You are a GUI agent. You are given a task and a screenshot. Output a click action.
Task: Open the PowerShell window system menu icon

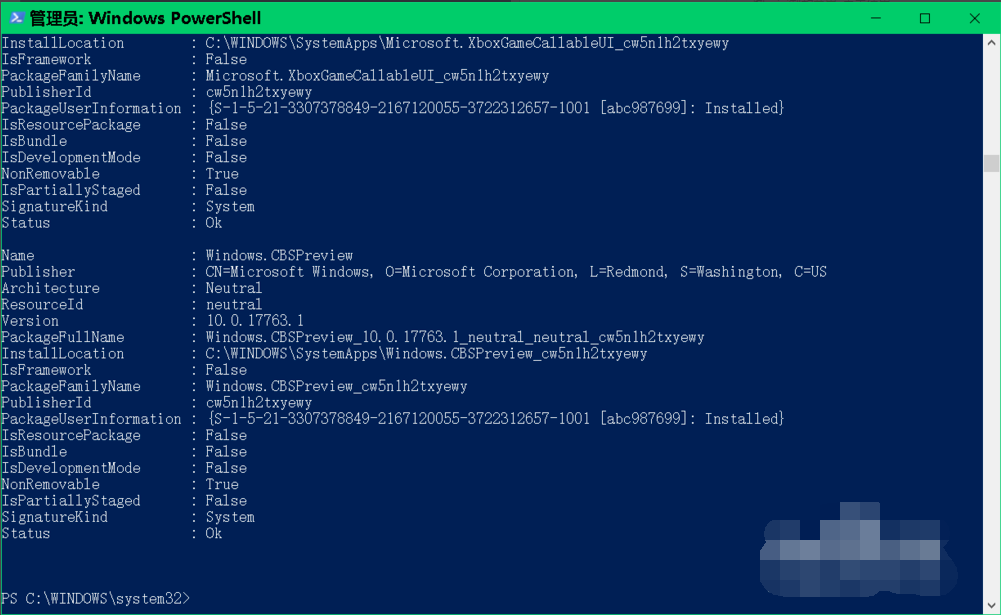[x=16, y=18]
